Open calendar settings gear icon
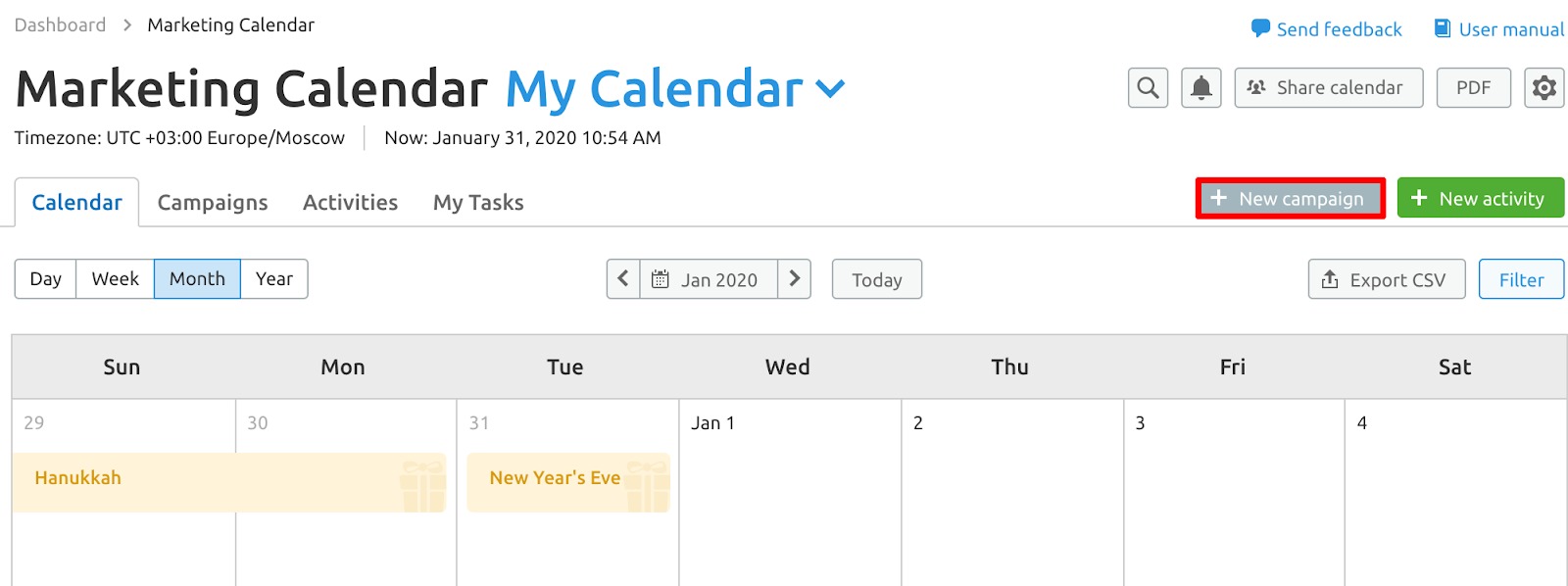 1543,88
